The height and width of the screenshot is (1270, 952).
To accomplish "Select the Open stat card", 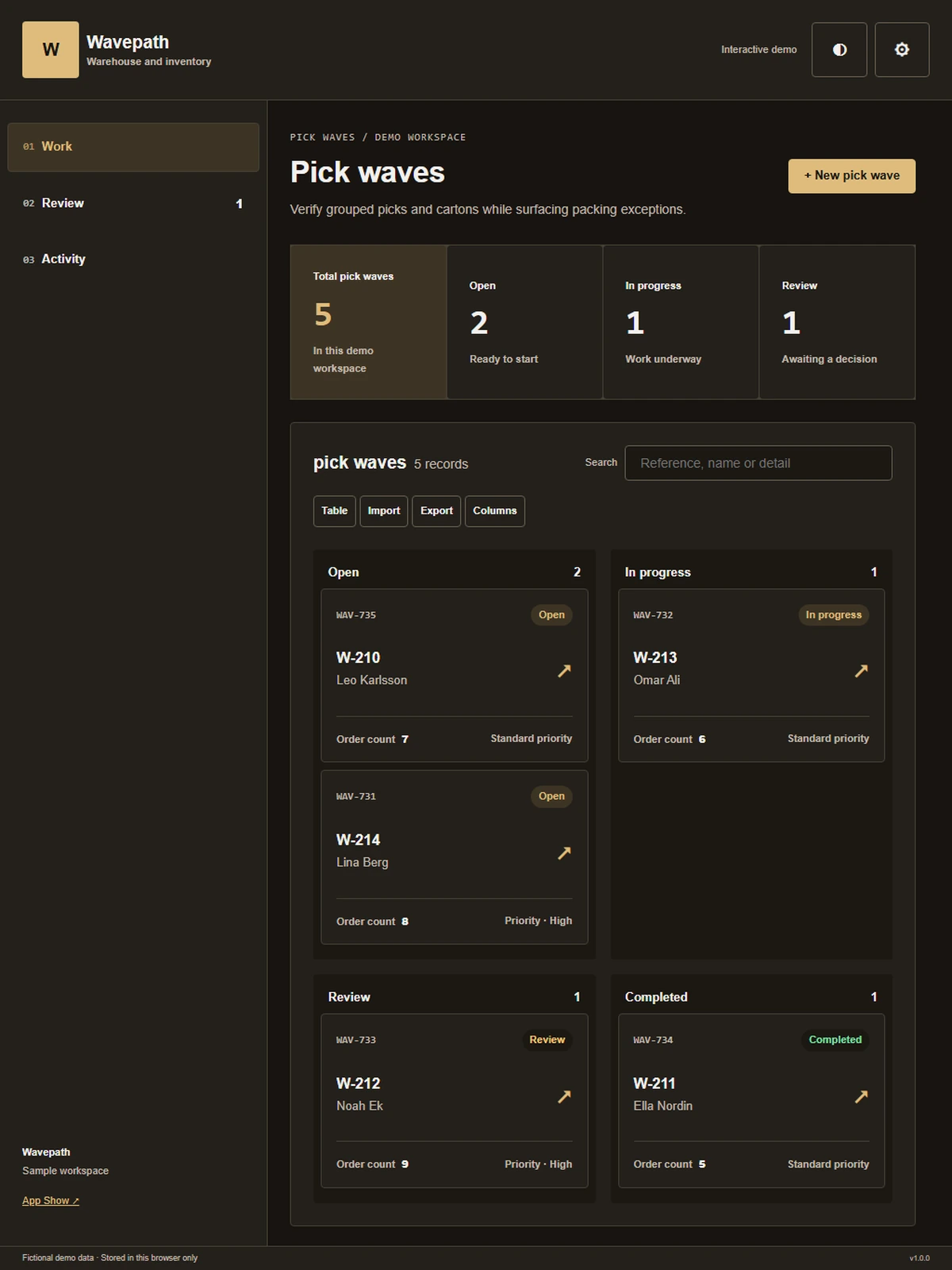I will (x=524, y=321).
